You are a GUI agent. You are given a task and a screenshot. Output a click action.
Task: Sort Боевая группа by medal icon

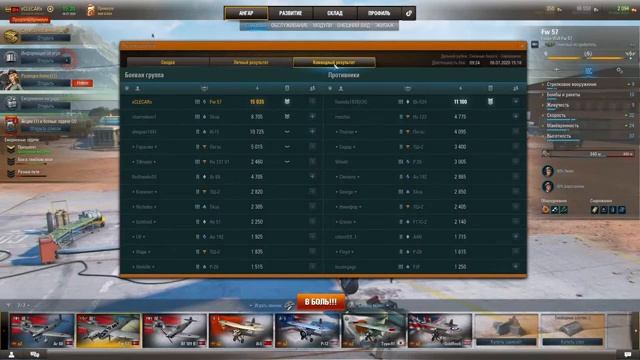pyautogui.click(x=287, y=88)
